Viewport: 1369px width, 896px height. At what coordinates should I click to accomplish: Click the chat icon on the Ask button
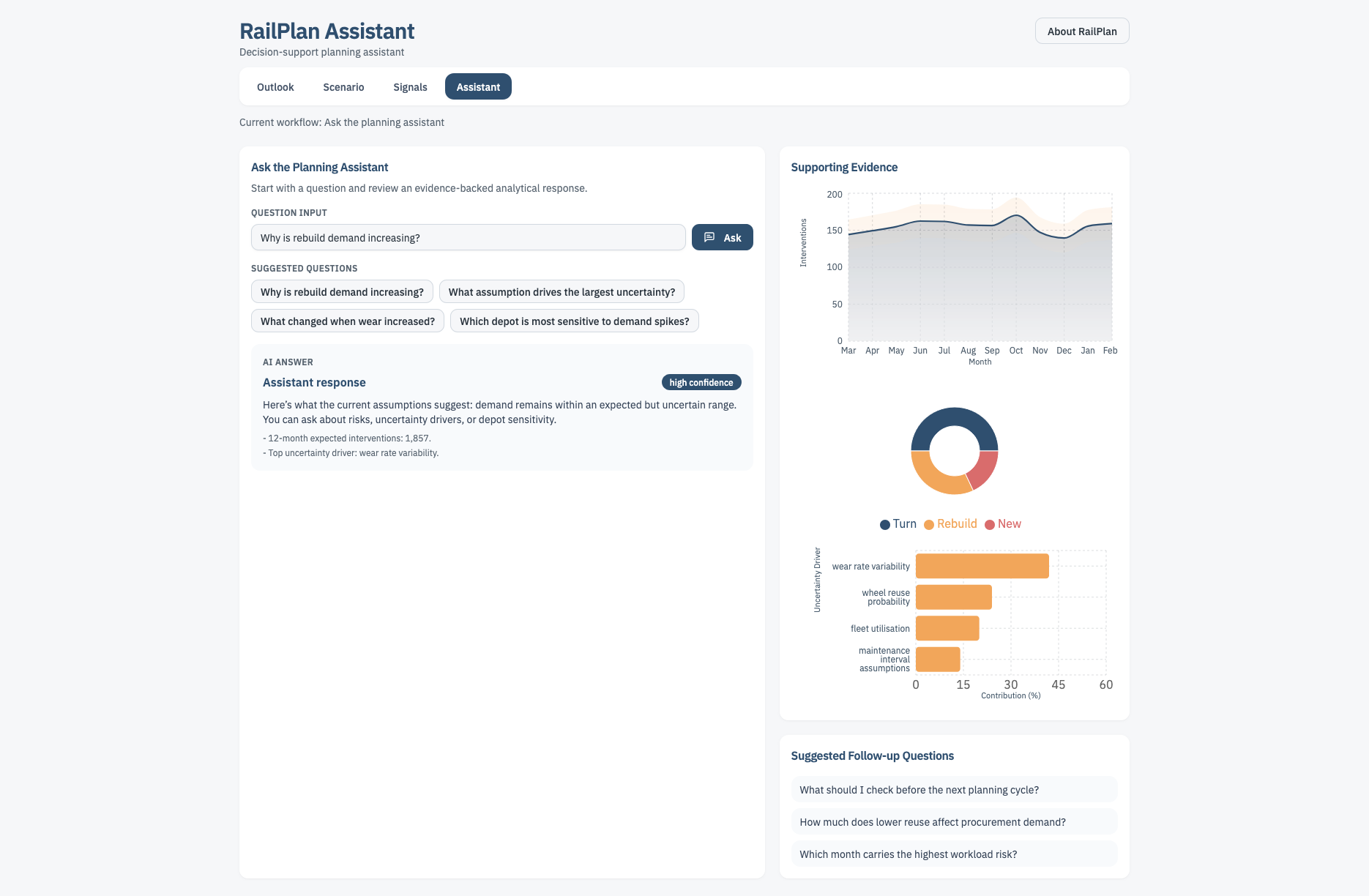click(x=709, y=237)
